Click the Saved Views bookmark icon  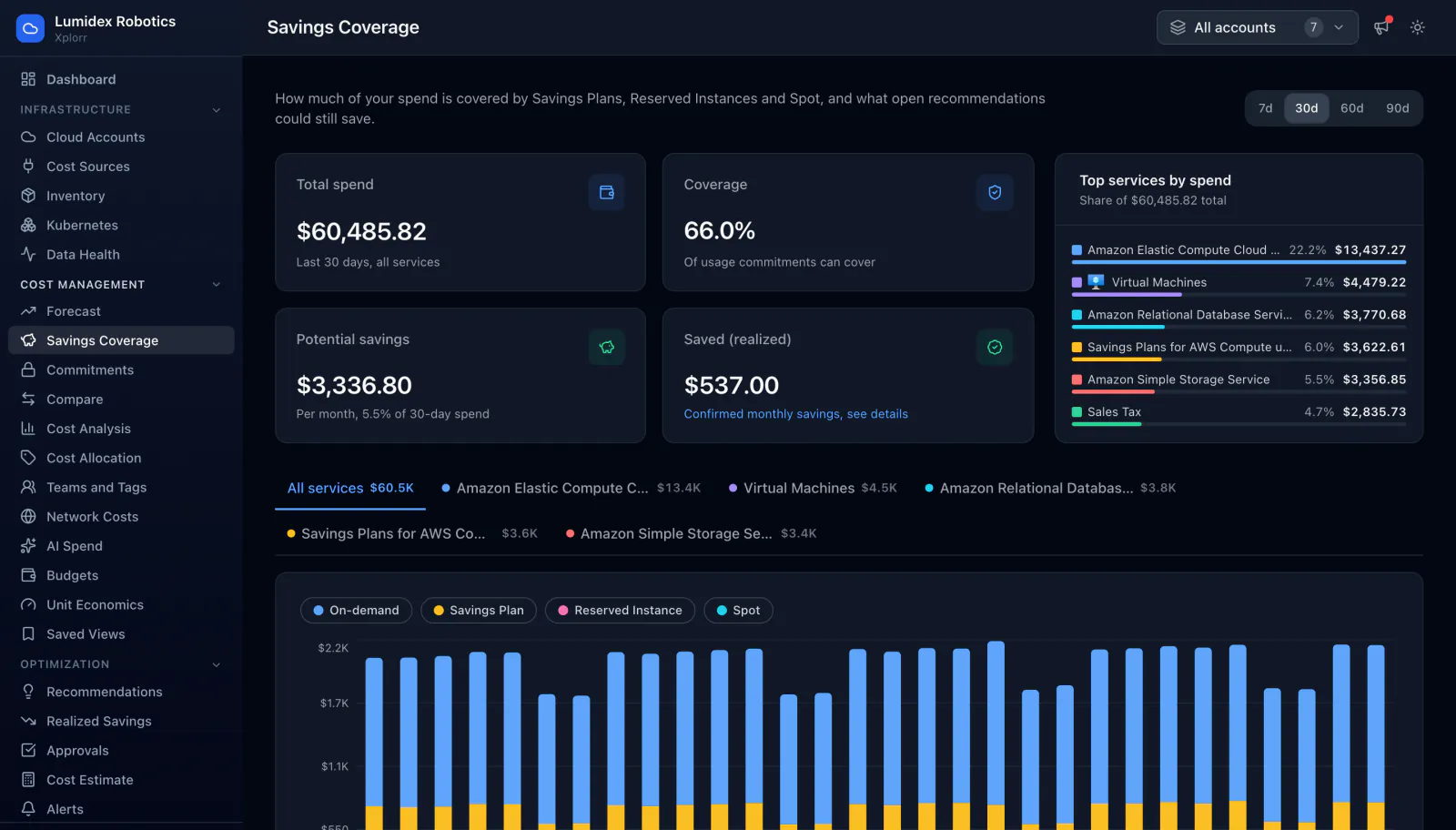[28, 634]
